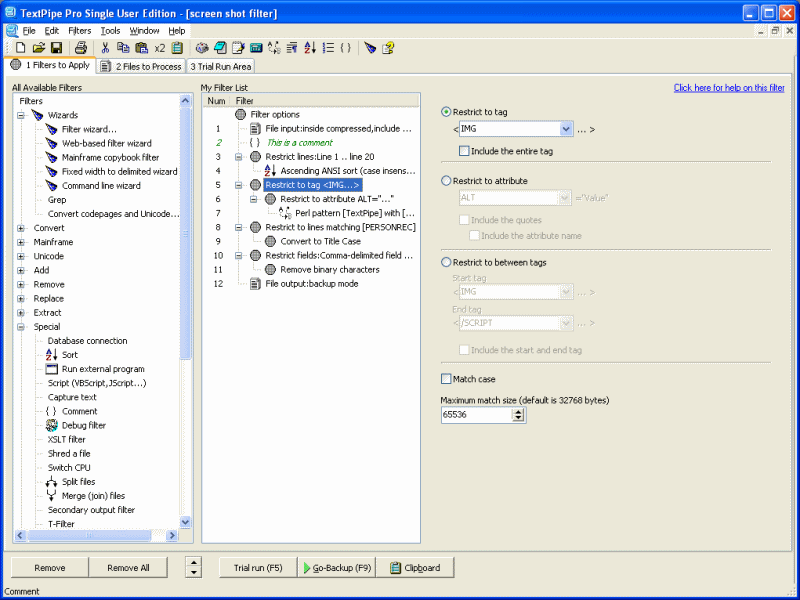Open the help on this filter link

pos(729,88)
